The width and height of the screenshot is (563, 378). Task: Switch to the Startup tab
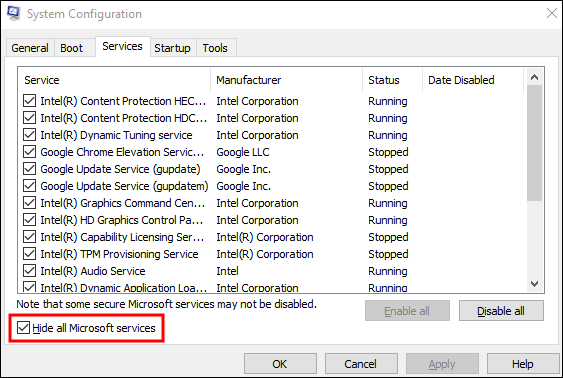point(172,48)
